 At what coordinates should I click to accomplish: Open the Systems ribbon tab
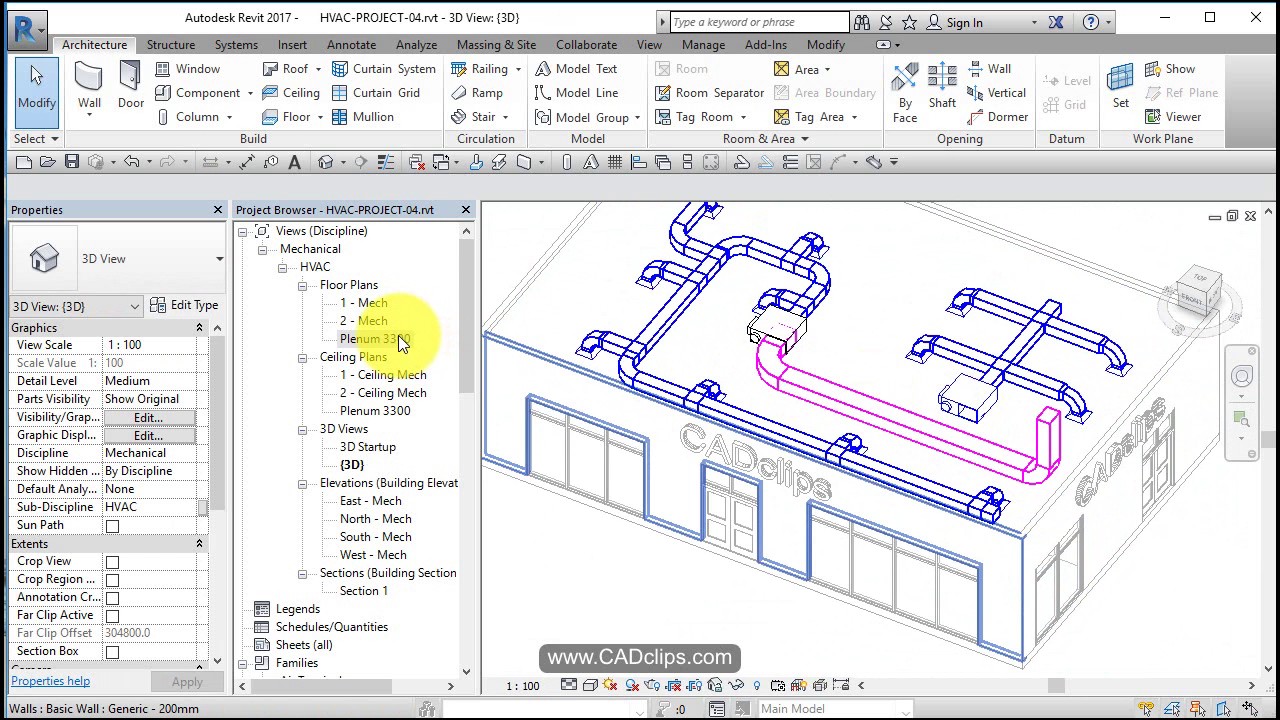tap(236, 45)
